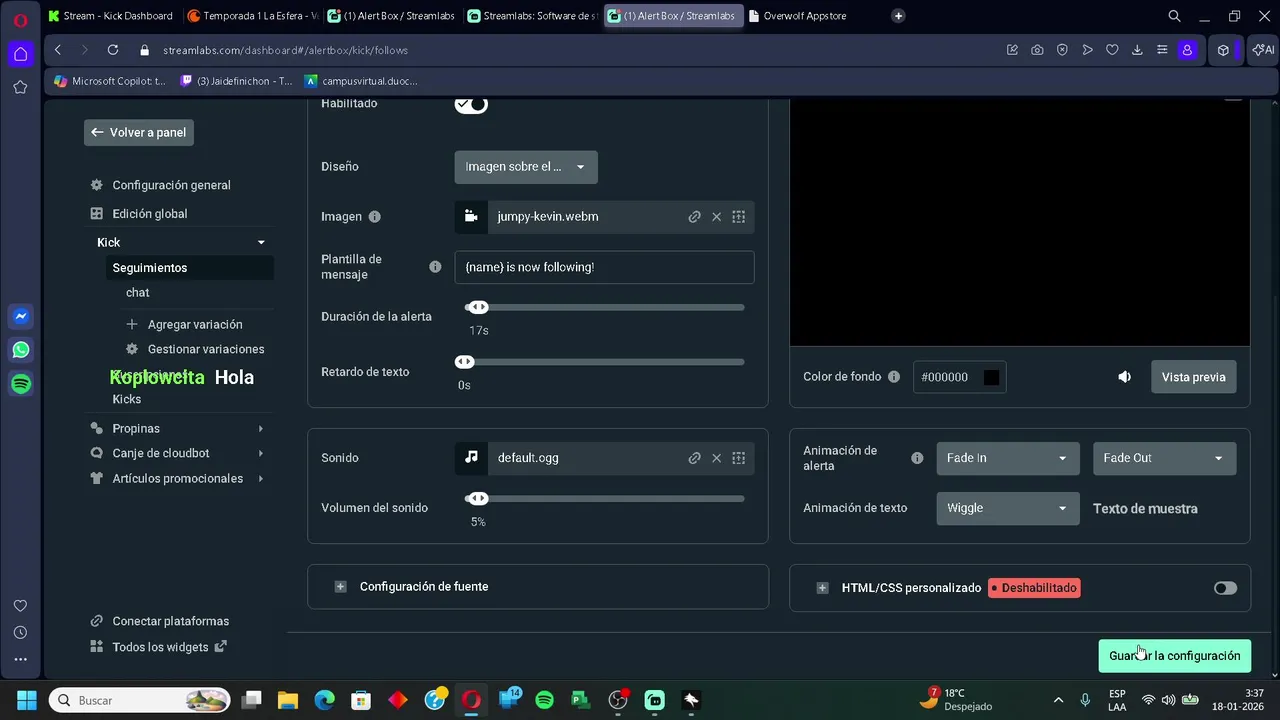Select the chat variation in the sidebar
1280x720 pixels.
[138, 293]
